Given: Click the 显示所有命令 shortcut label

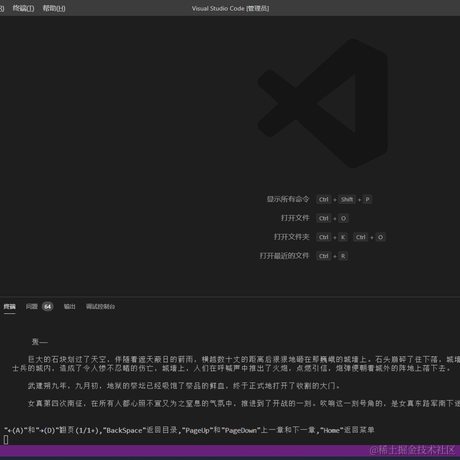Looking at the screenshot, I should pos(288,199).
